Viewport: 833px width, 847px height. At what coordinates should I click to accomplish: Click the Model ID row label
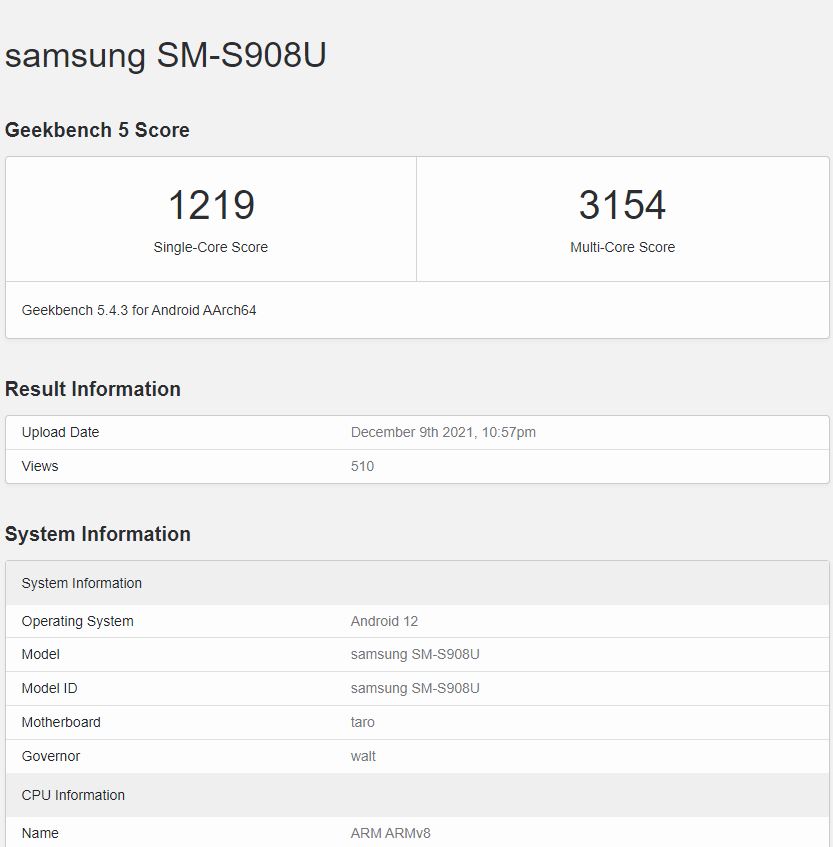tap(49, 688)
